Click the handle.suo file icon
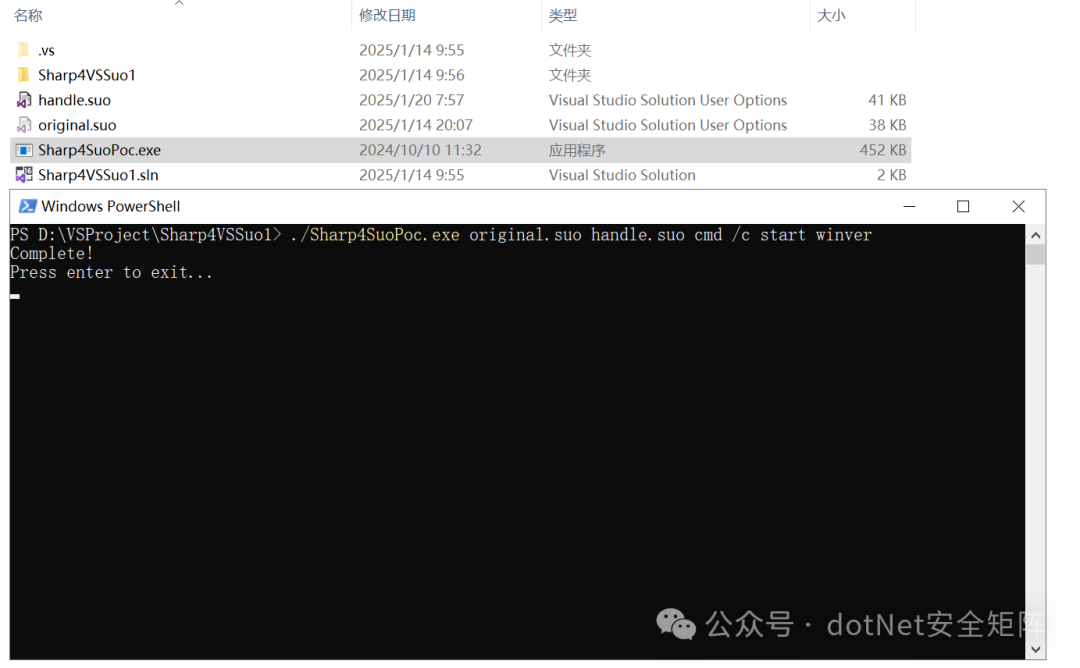 pos(23,100)
